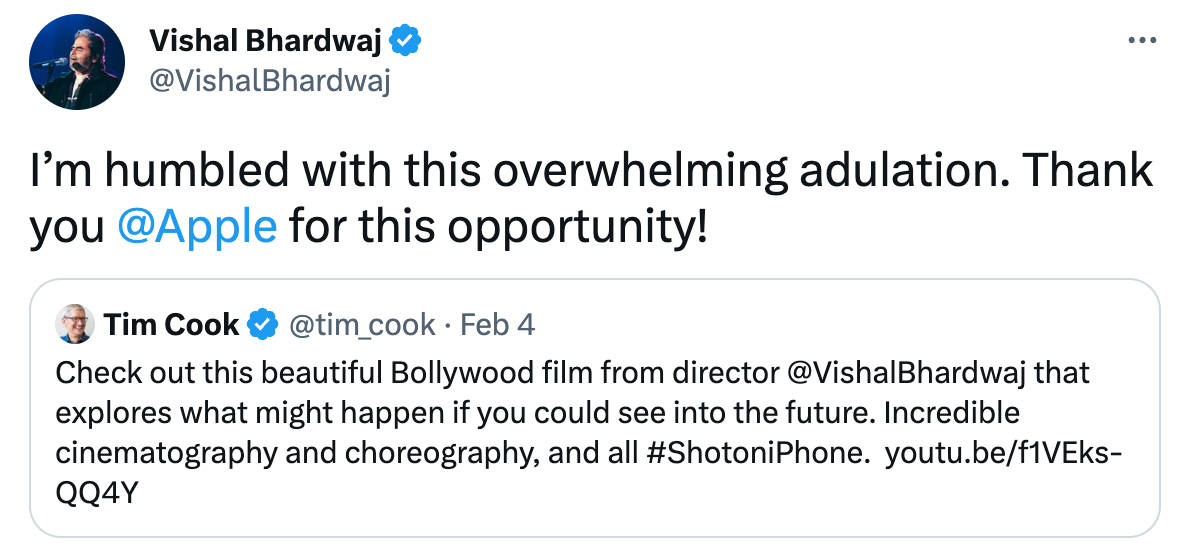Open the @Apple mention
Image resolution: width=1192 pixels, height=552 pixels.
tap(196, 227)
